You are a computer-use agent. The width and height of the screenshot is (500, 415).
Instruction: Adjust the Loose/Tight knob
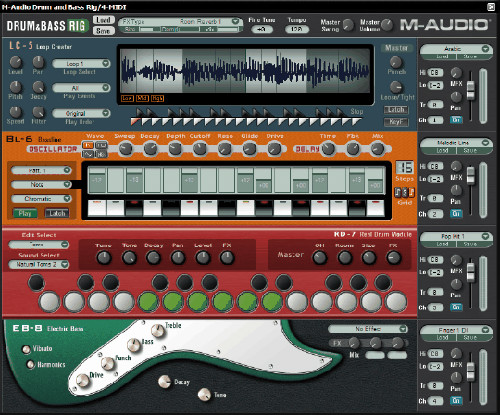pyautogui.click(x=396, y=87)
